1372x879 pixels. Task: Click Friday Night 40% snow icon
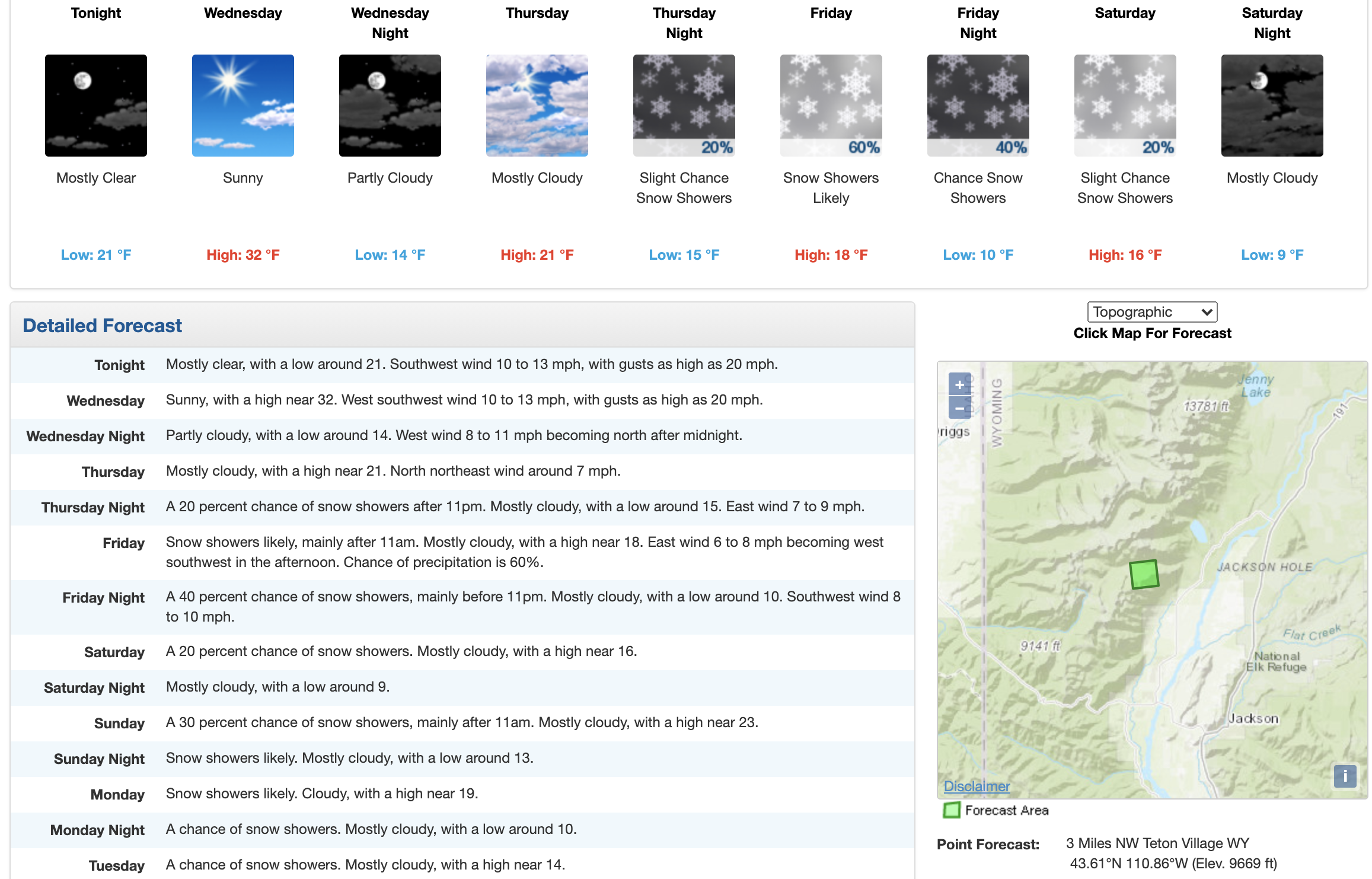[x=978, y=106]
